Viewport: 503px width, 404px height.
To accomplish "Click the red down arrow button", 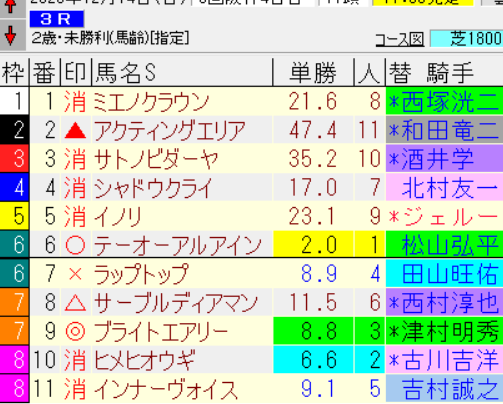I will pyautogui.click(x=13, y=35).
